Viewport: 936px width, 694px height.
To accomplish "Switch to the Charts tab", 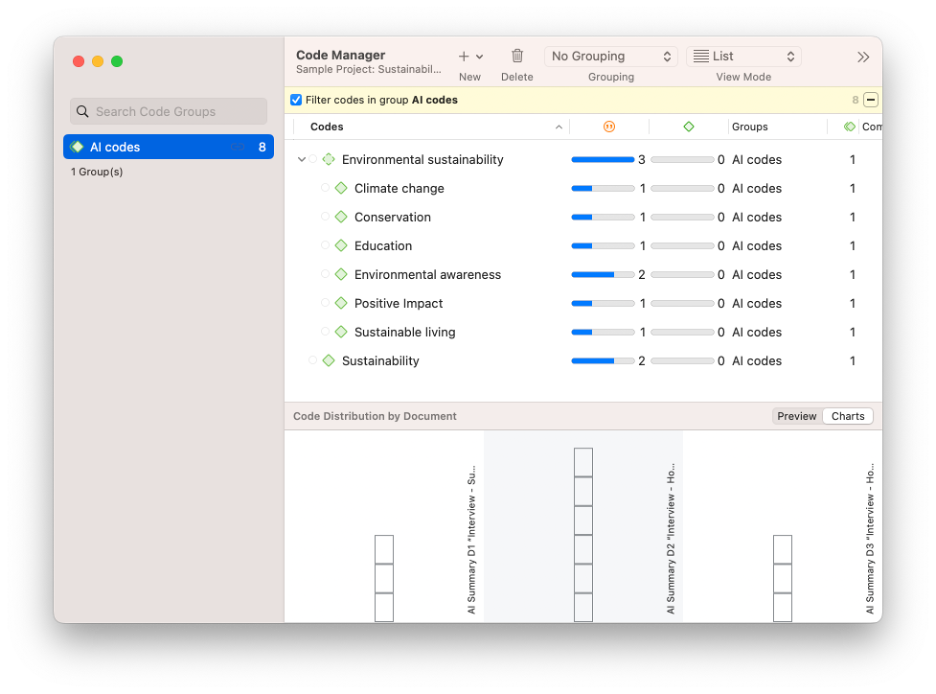I will [847, 416].
